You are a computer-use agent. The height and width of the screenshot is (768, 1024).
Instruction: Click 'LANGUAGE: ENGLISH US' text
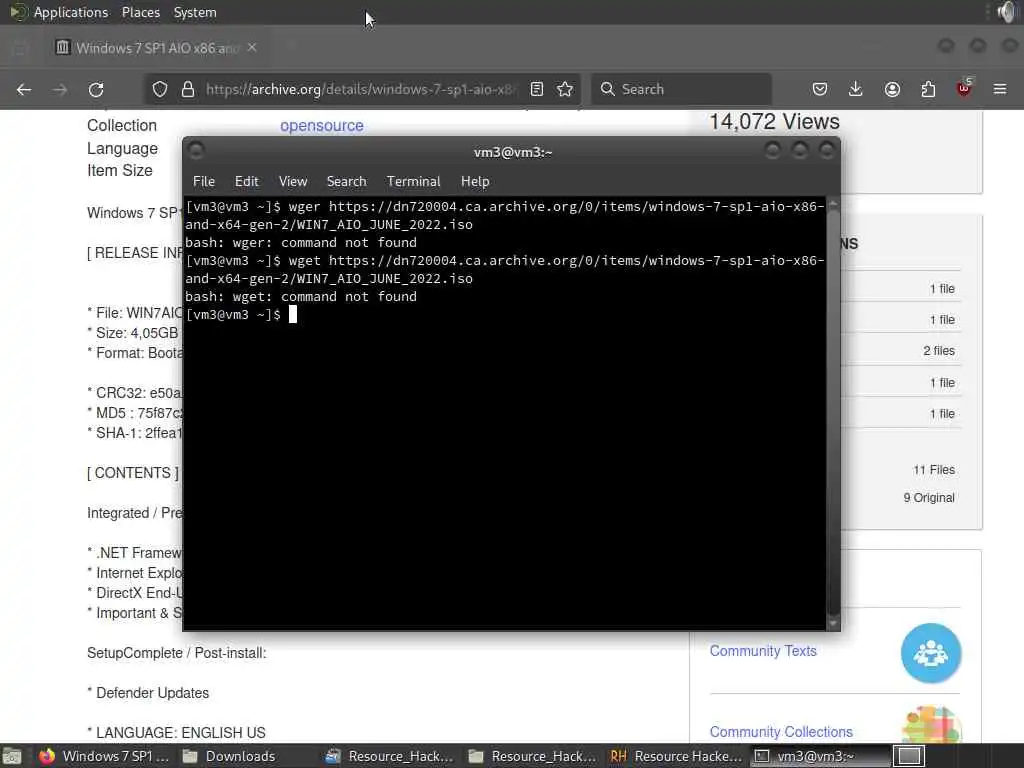pos(181,733)
